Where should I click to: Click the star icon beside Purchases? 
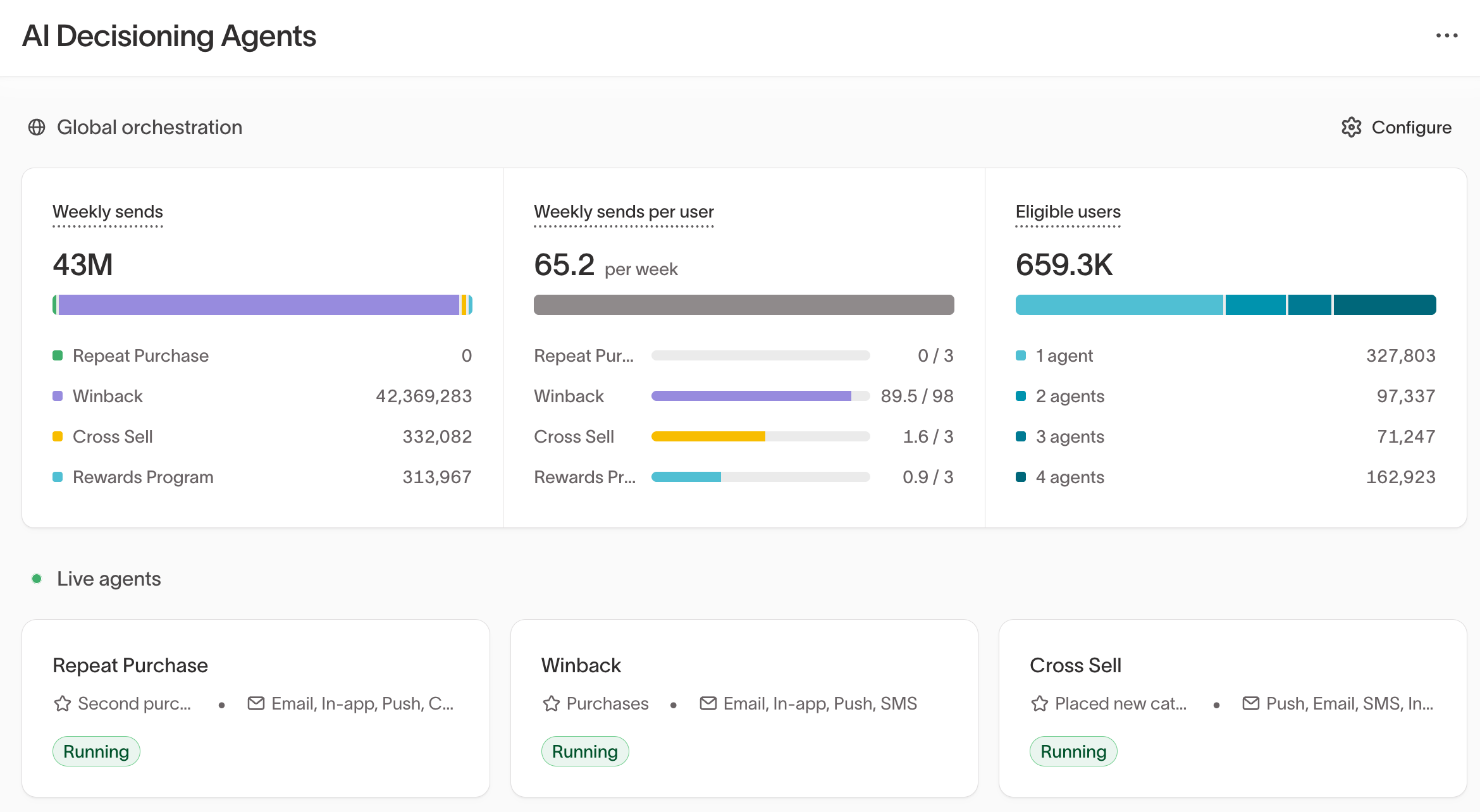[x=551, y=703]
